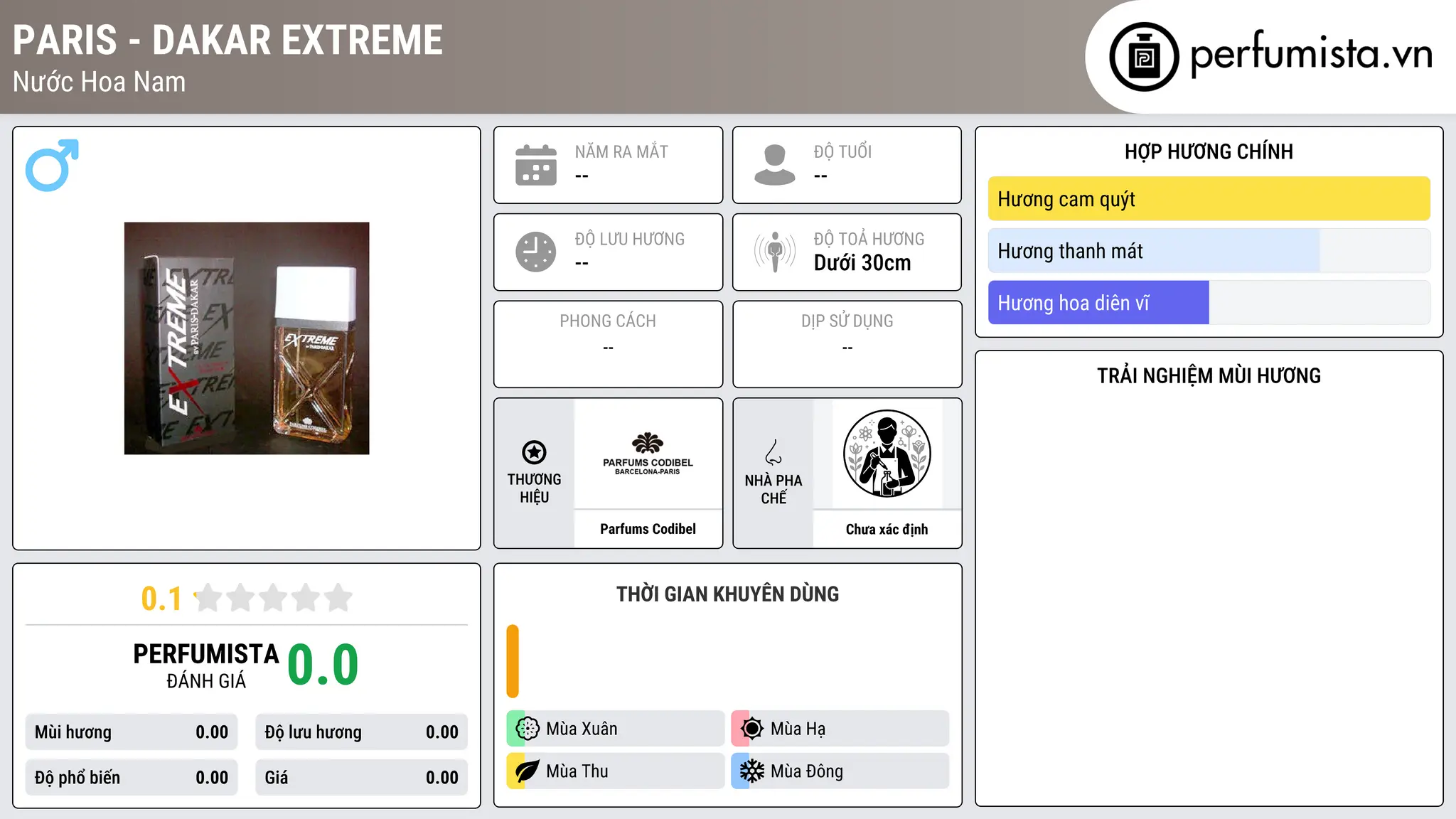Click the perfumista.vn site name
1456x819 pixels.
click(x=1311, y=53)
